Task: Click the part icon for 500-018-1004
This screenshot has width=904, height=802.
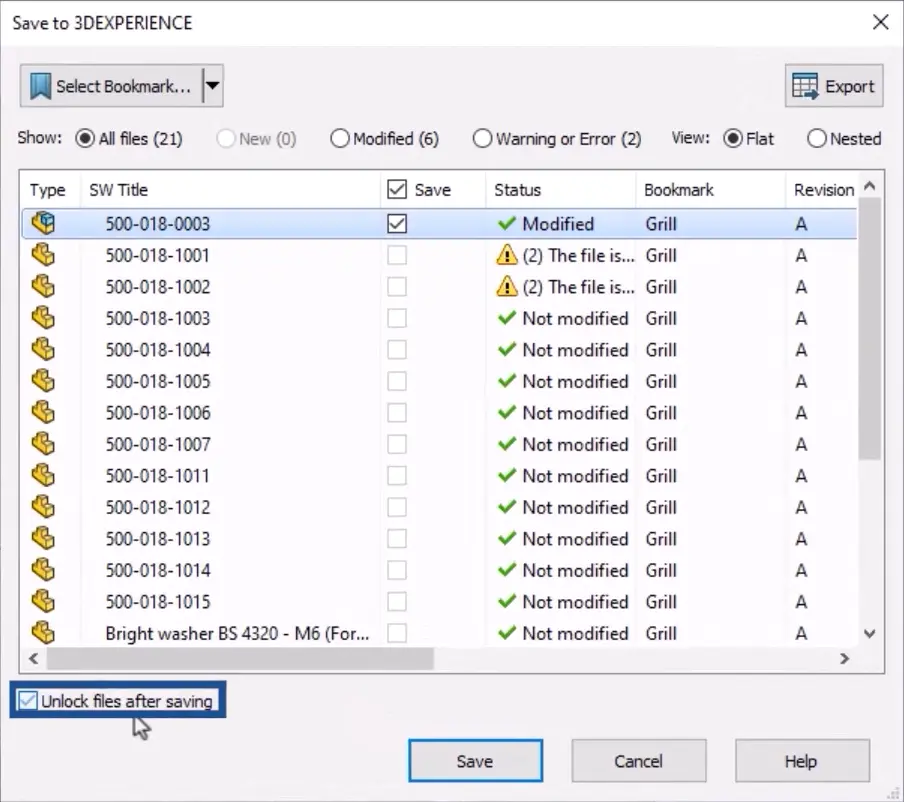Action: click(x=43, y=349)
